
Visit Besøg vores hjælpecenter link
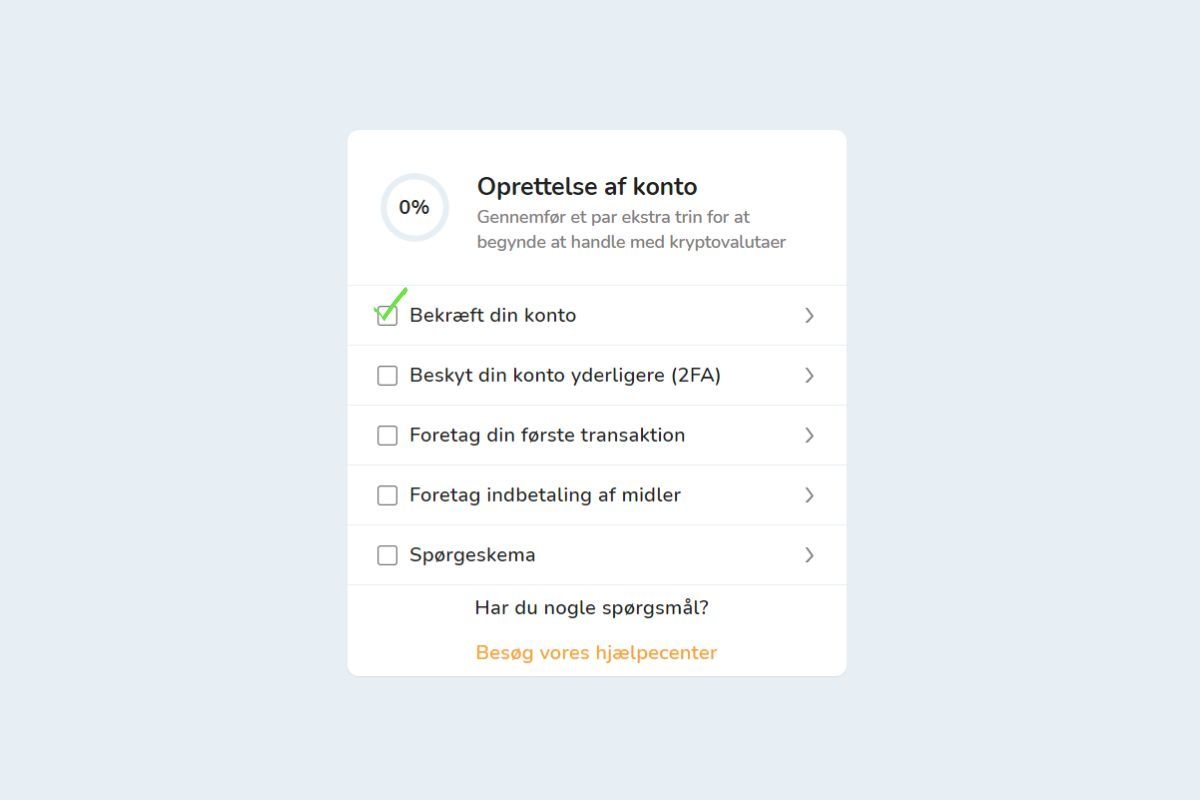[596, 653]
